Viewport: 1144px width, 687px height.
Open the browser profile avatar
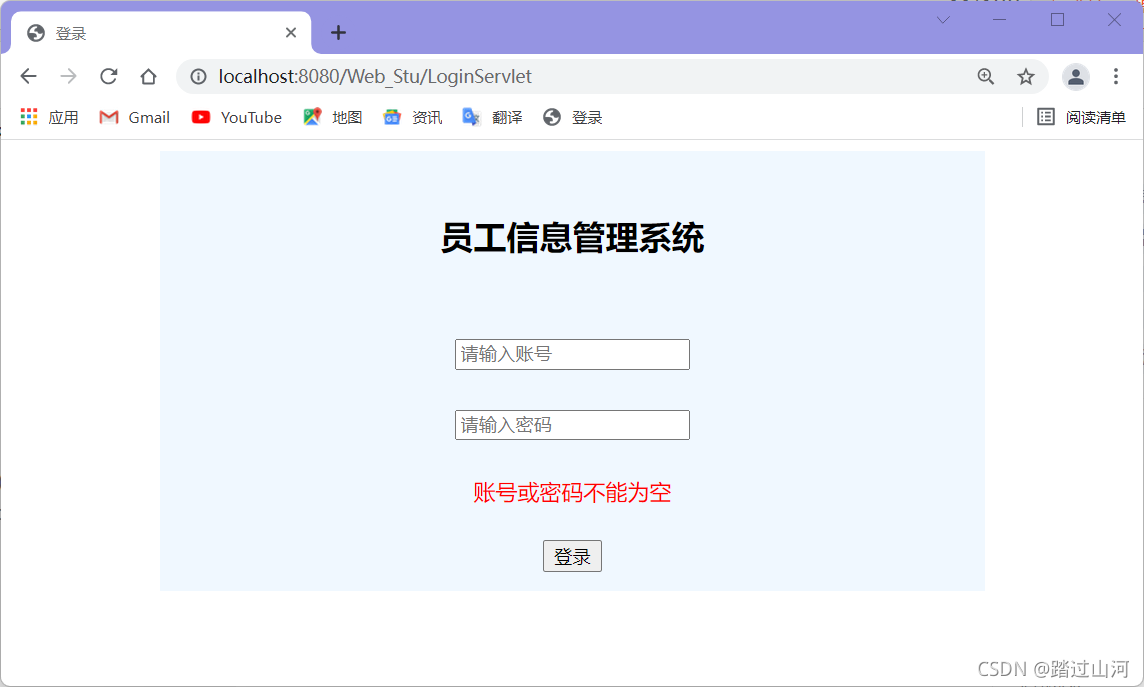point(1075,76)
